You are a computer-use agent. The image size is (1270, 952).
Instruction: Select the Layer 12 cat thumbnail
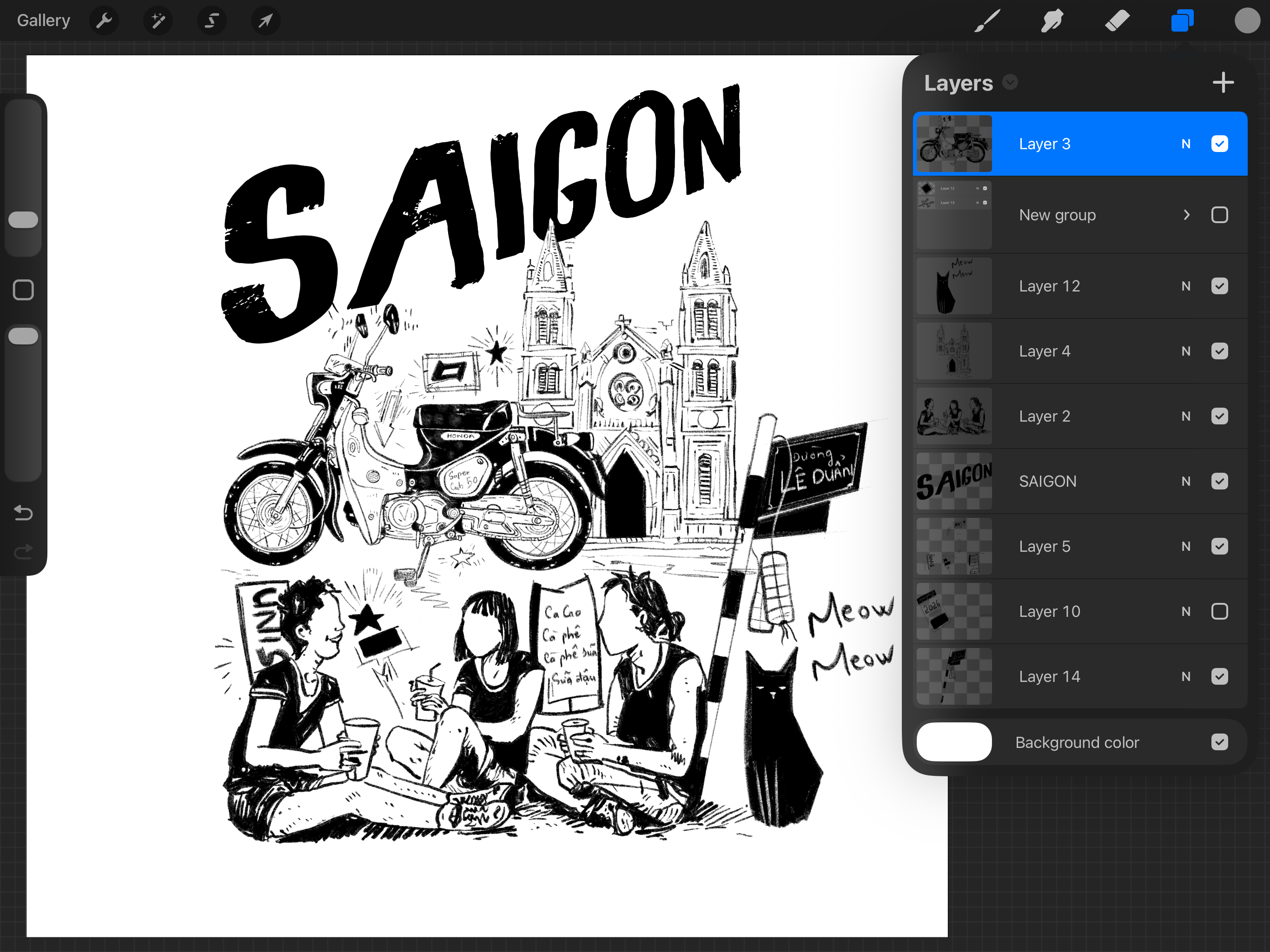(953, 286)
